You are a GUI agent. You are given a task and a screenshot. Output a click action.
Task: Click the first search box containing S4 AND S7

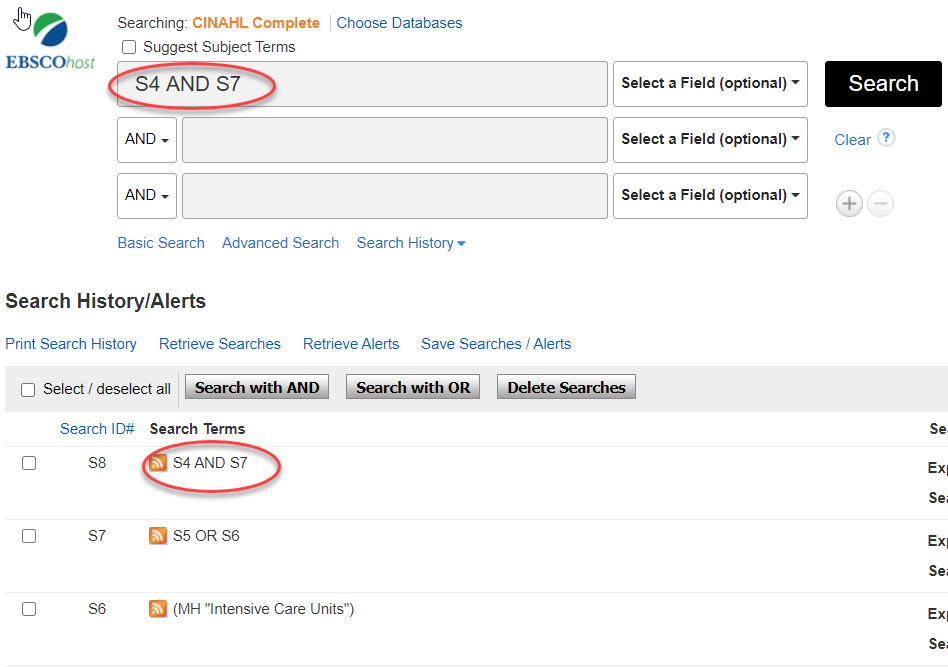(360, 84)
